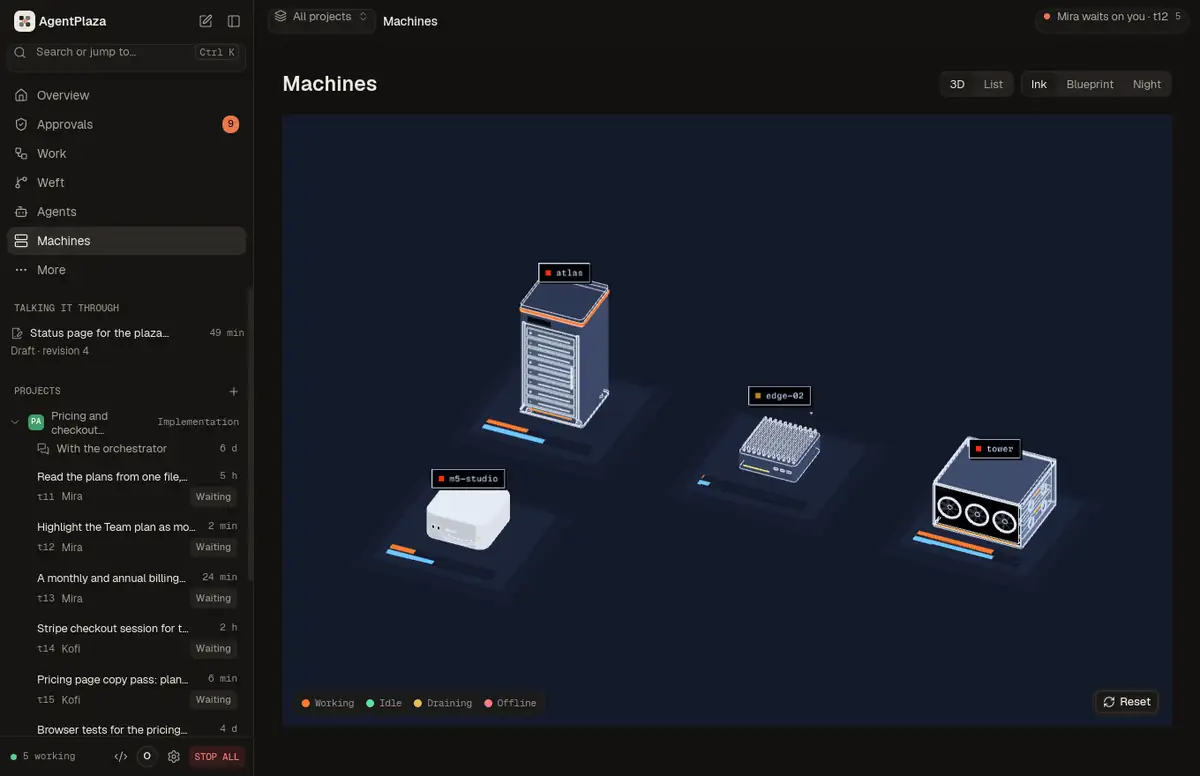Open 'Status page for the plaza' draft

(x=126, y=341)
